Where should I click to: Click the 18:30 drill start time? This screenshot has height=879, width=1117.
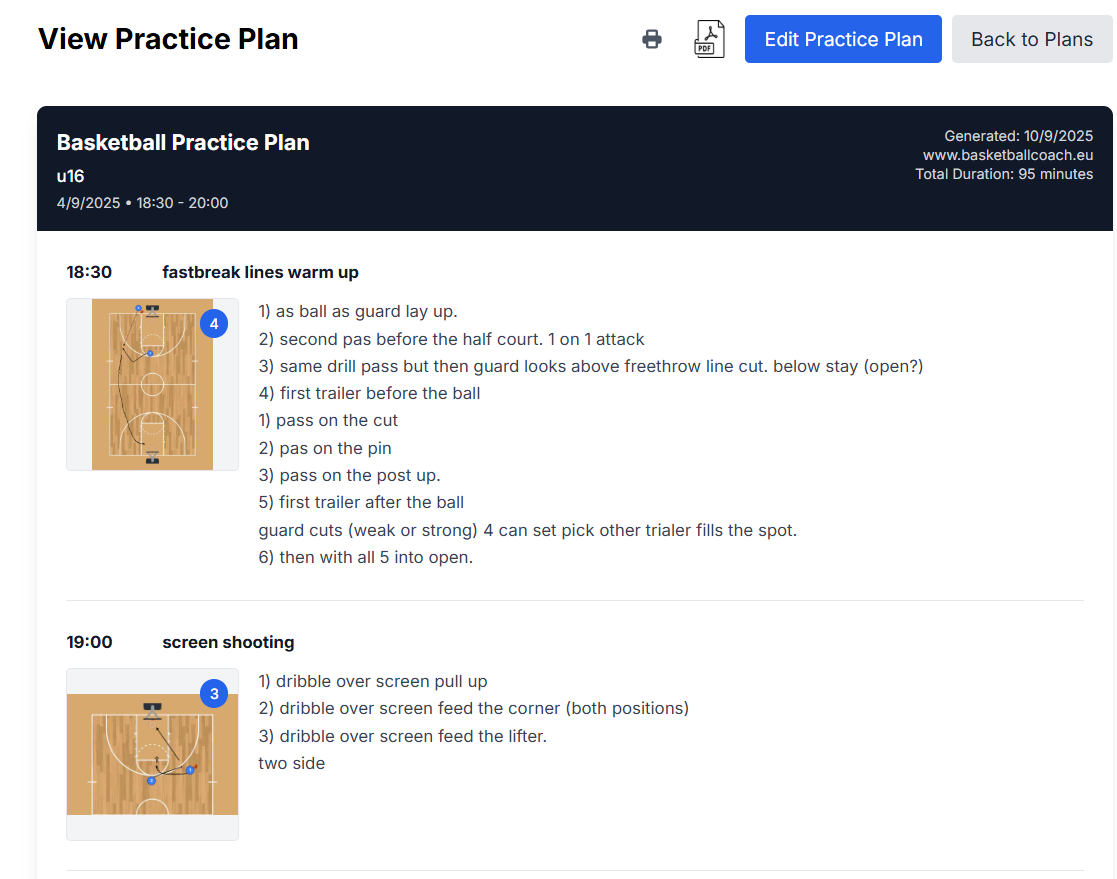[x=89, y=272]
